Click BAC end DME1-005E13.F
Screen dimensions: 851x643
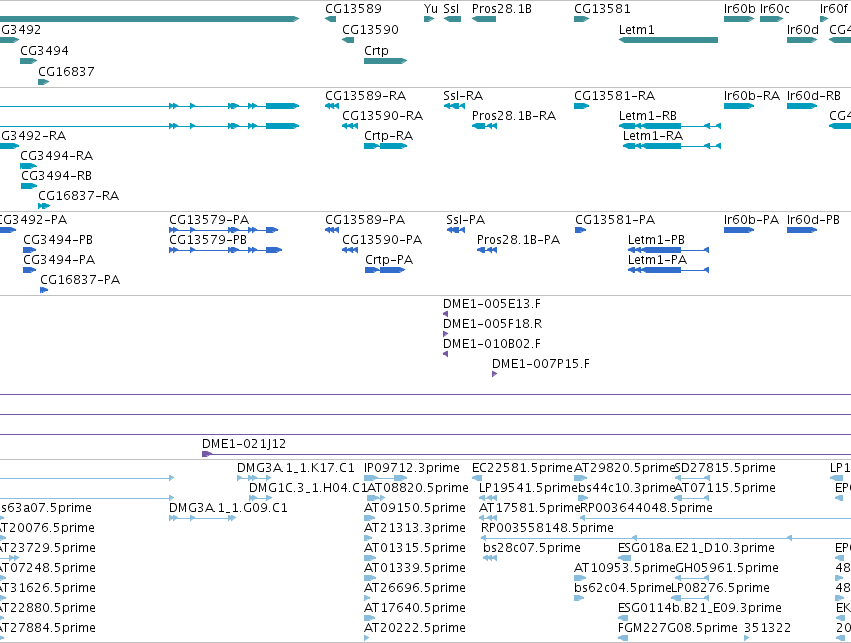point(492,304)
